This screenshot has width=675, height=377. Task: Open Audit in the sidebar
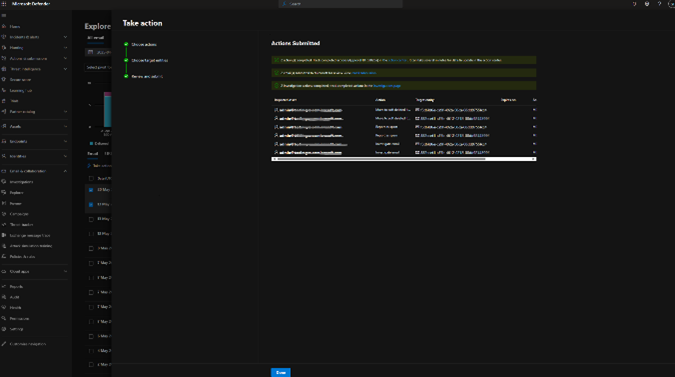(14, 297)
